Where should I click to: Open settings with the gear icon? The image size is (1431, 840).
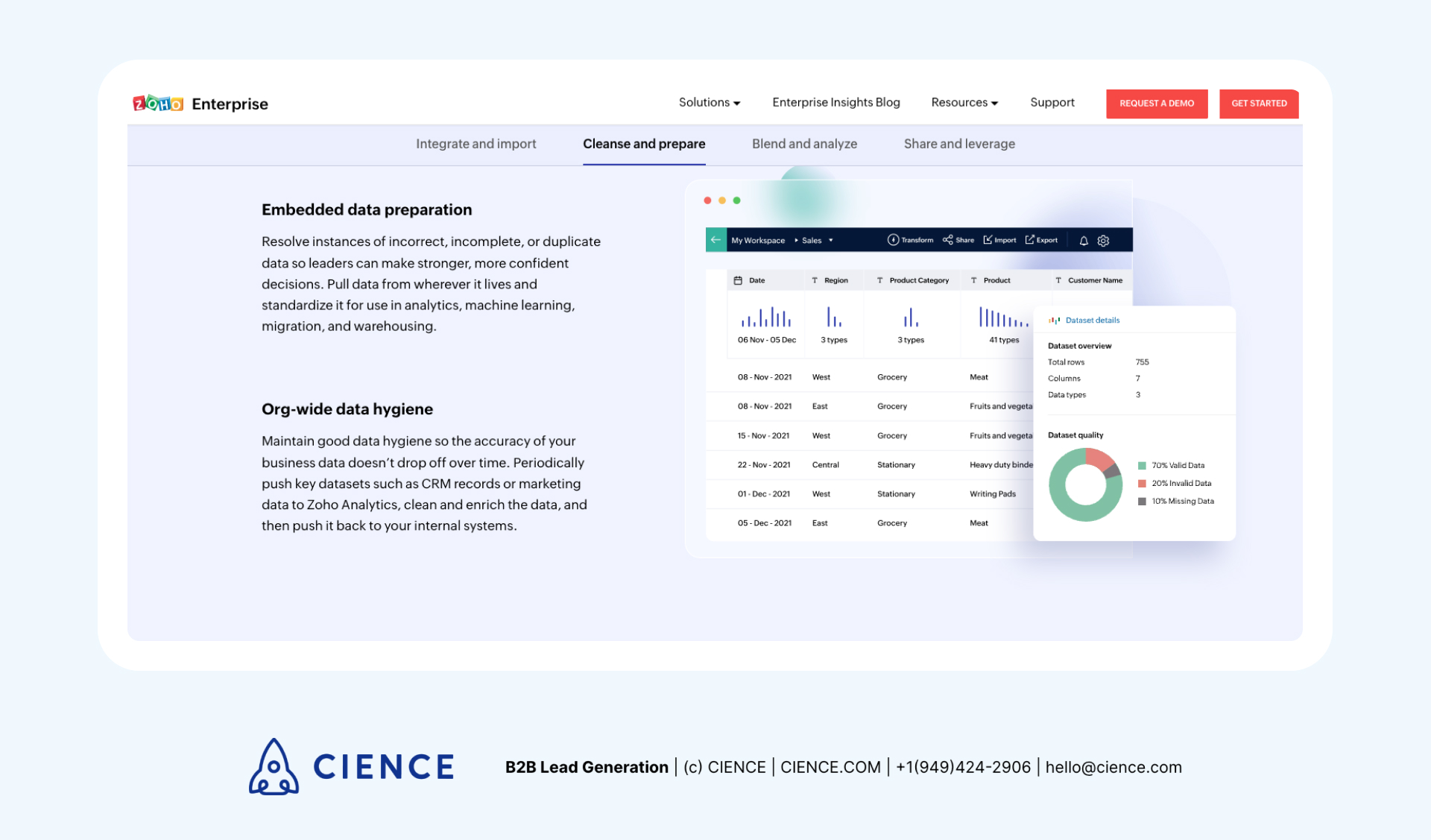point(1102,240)
